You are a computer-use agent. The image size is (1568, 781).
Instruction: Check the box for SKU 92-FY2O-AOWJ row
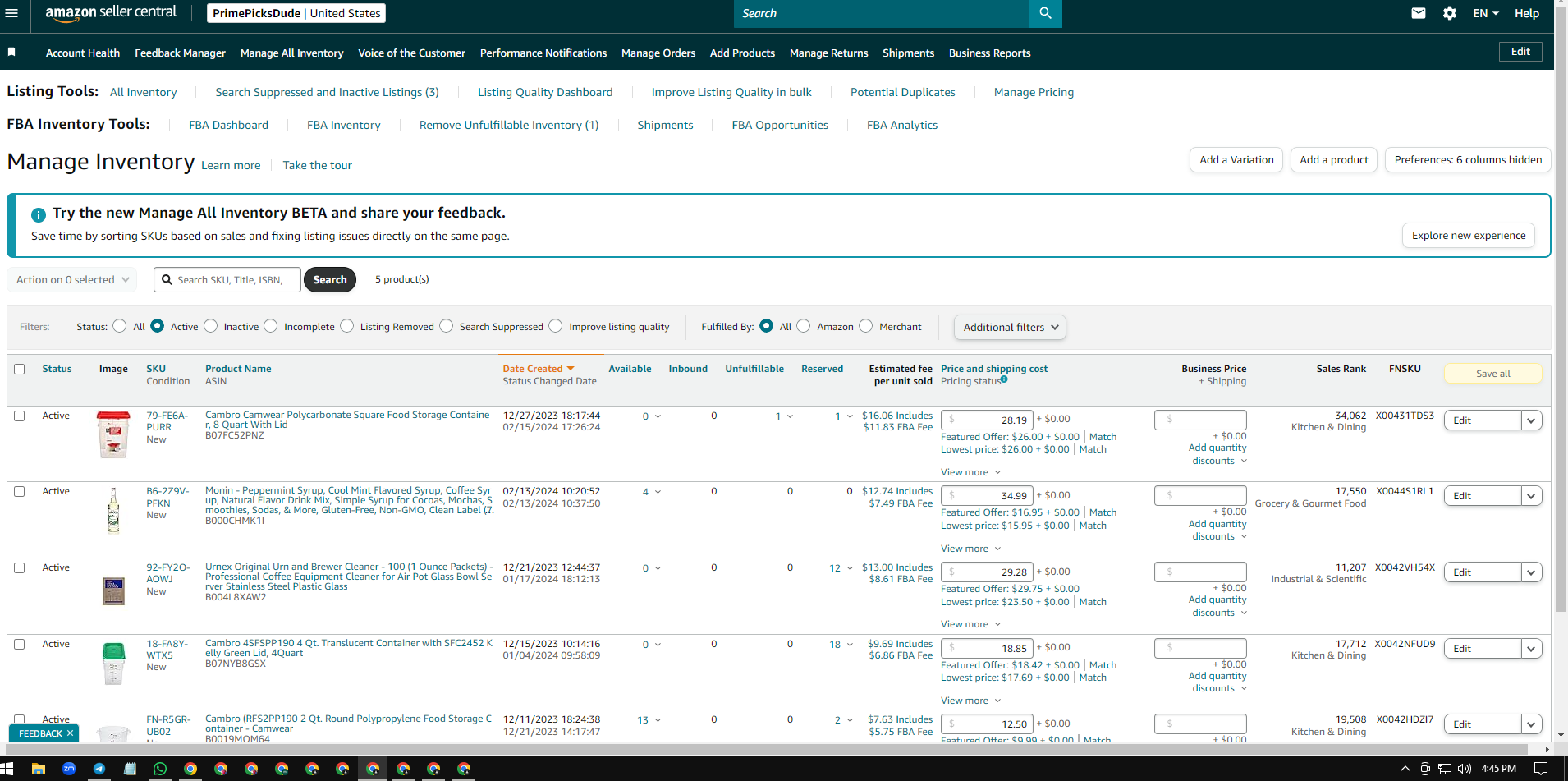pos(20,567)
